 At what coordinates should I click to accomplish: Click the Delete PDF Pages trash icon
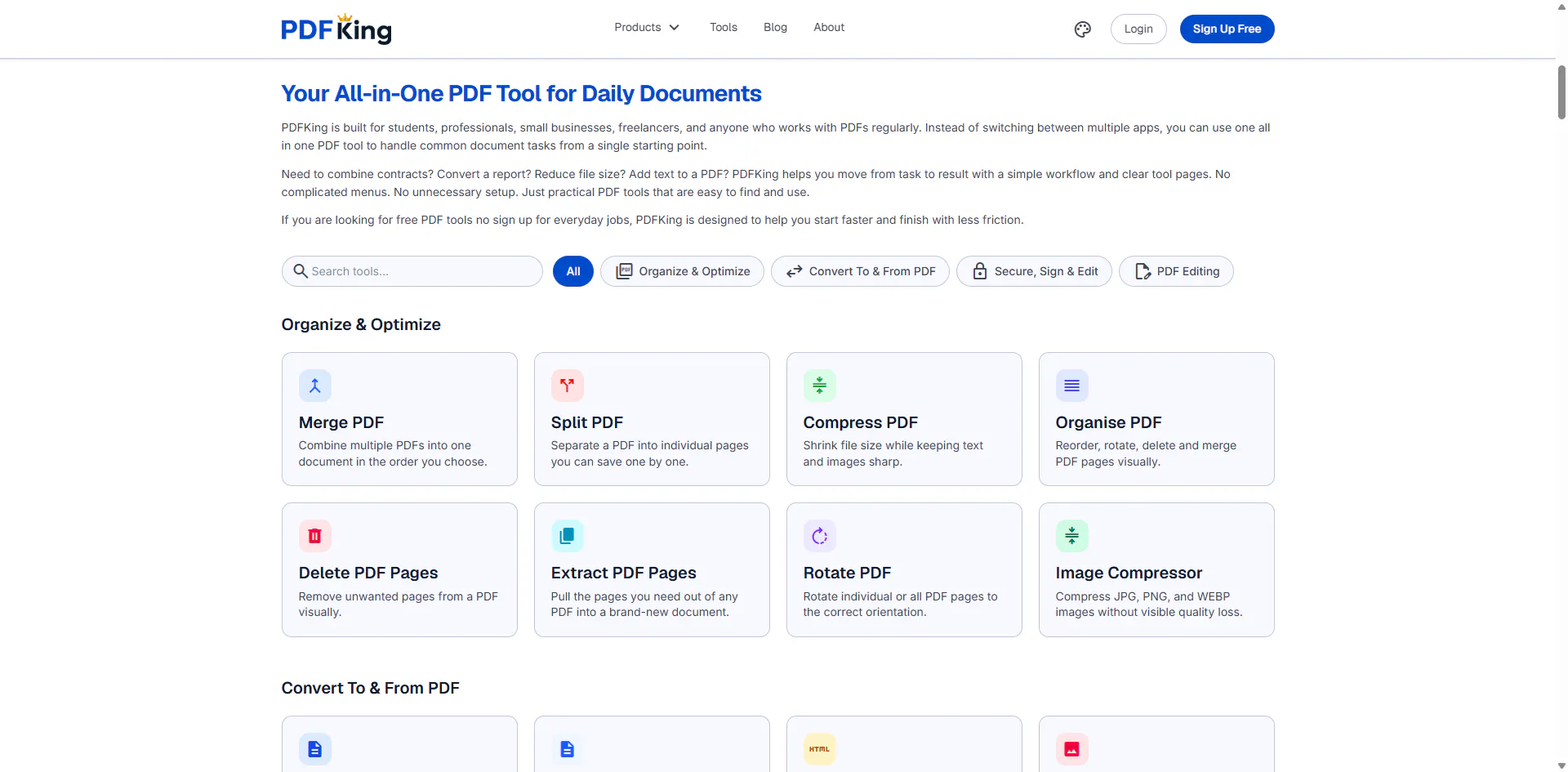[x=314, y=536]
